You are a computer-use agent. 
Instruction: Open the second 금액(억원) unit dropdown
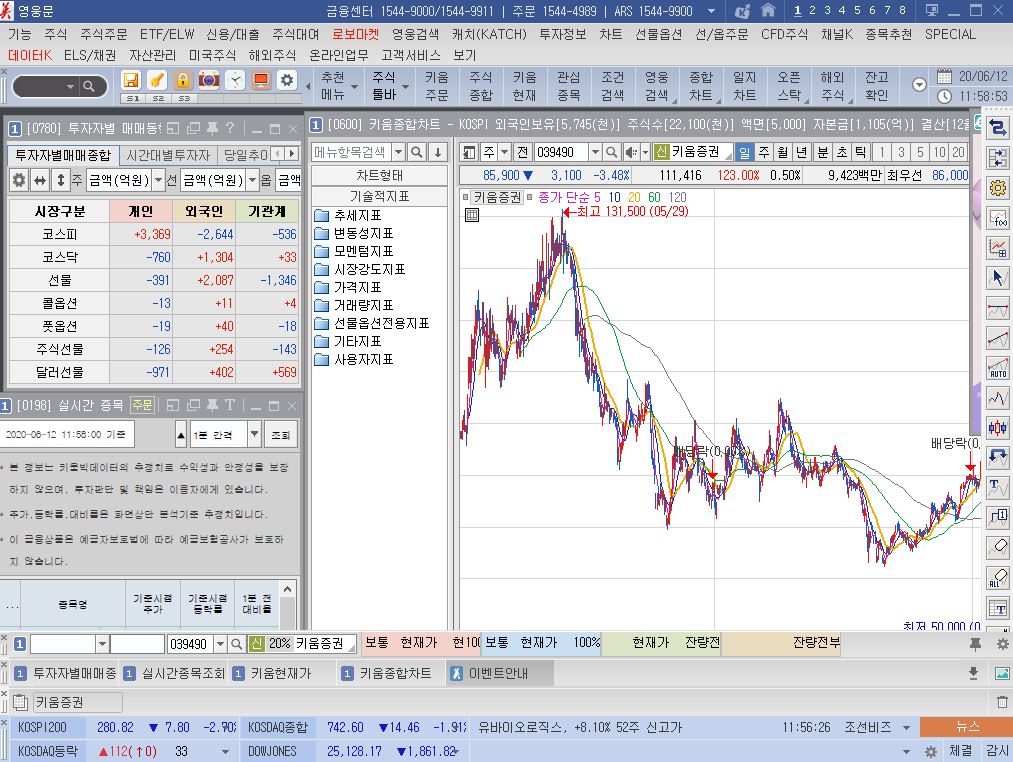253,180
